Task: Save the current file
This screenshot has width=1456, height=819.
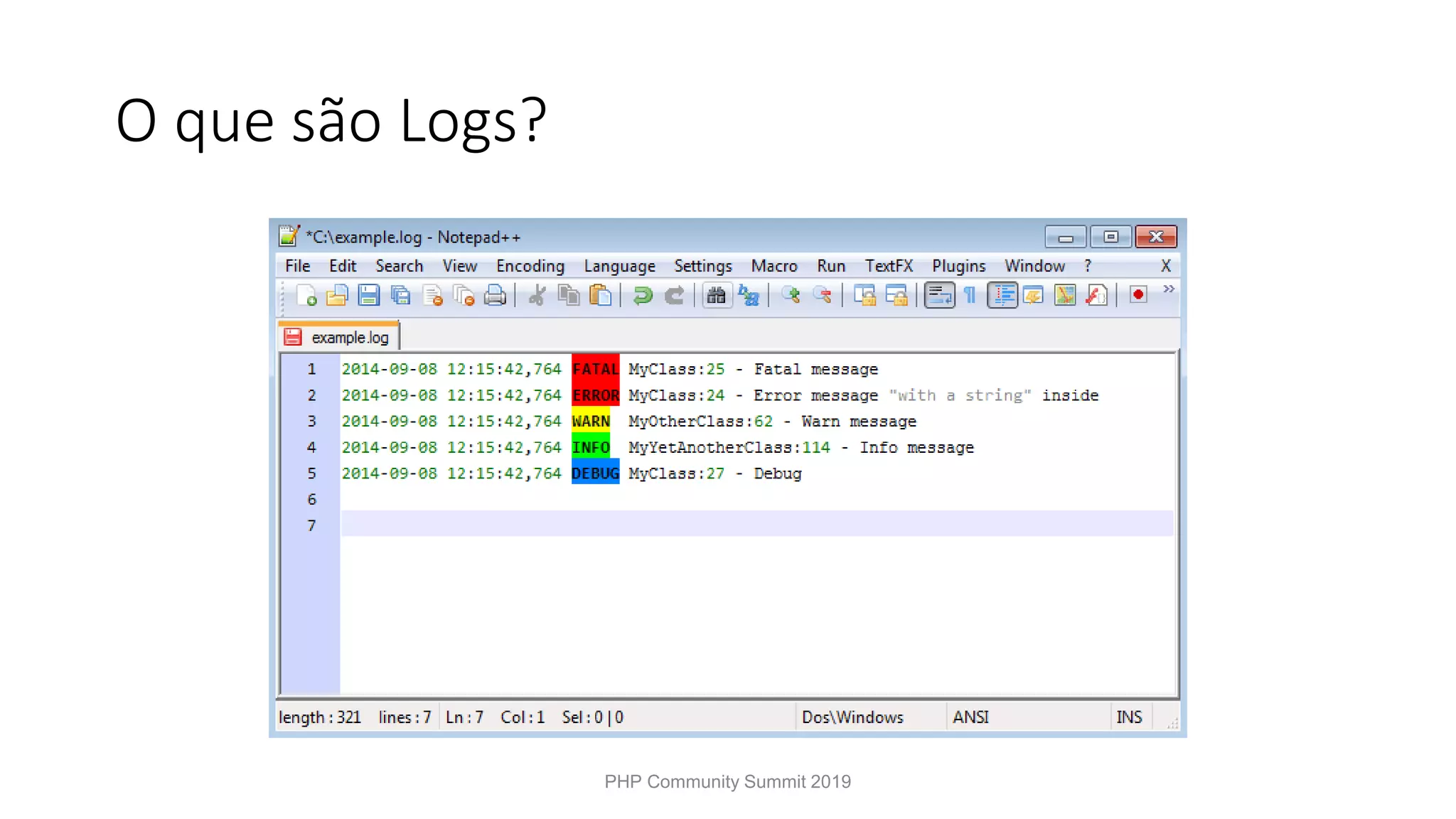Action: coord(368,295)
